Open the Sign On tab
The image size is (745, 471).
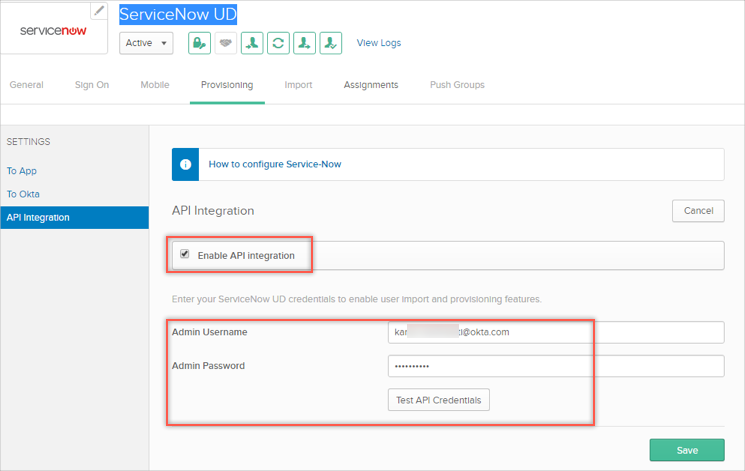(92, 85)
